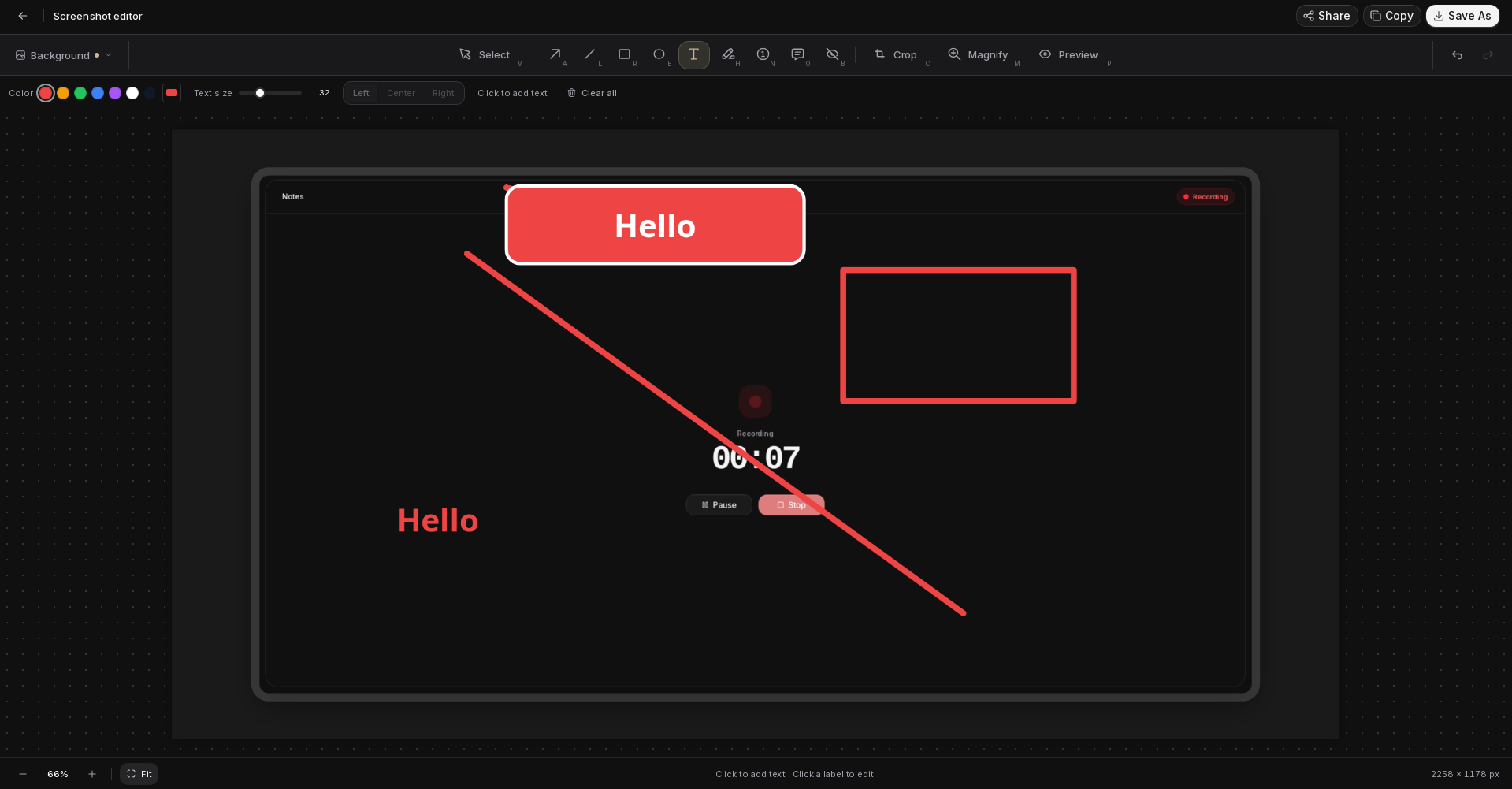Pick the dark navy color swatch
Image resolution: width=1512 pixels, height=789 pixels.
[x=150, y=93]
